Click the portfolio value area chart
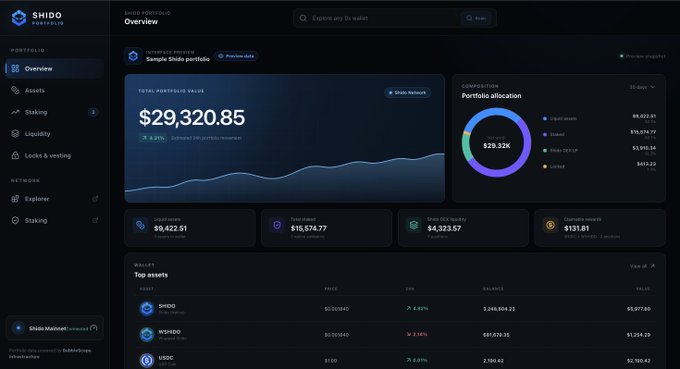The height and width of the screenshot is (369, 680). pyautogui.click(x=284, y=176)
